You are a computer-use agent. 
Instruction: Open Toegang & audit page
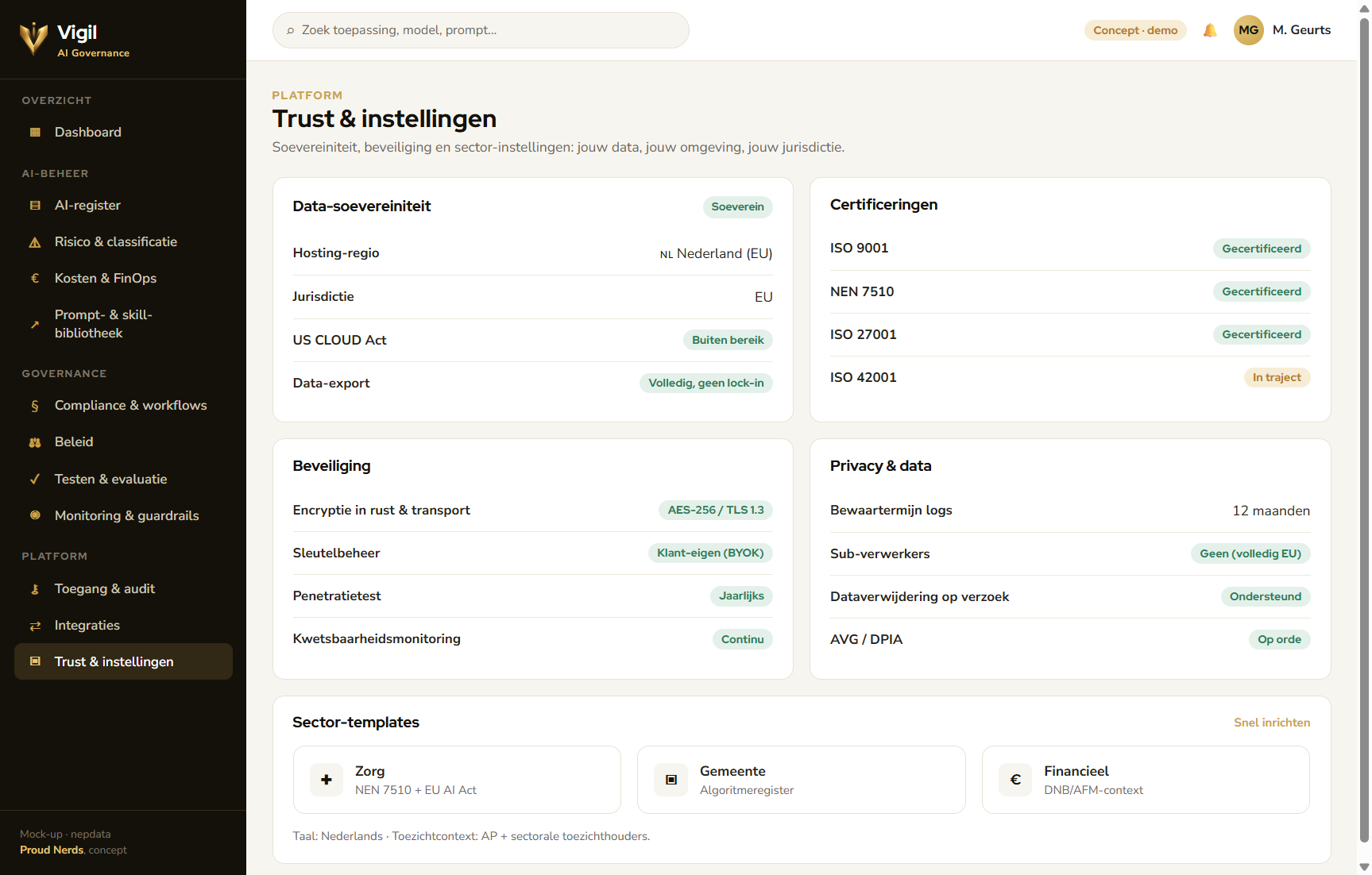[x=123, y=589]
